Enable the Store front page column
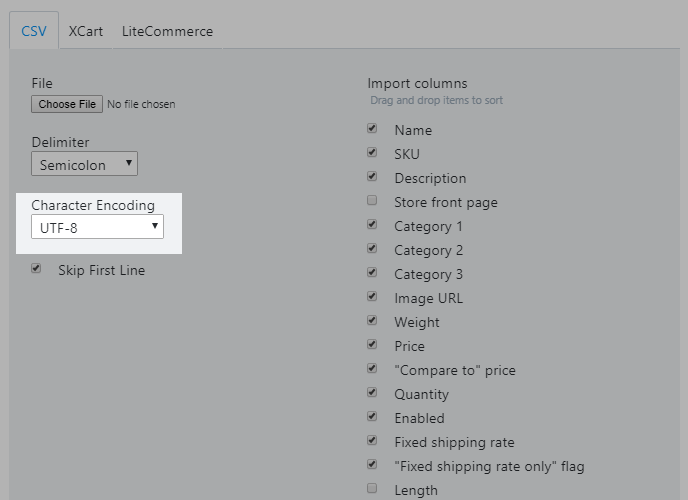The image size is (688, 500). [x=373, y=201]
